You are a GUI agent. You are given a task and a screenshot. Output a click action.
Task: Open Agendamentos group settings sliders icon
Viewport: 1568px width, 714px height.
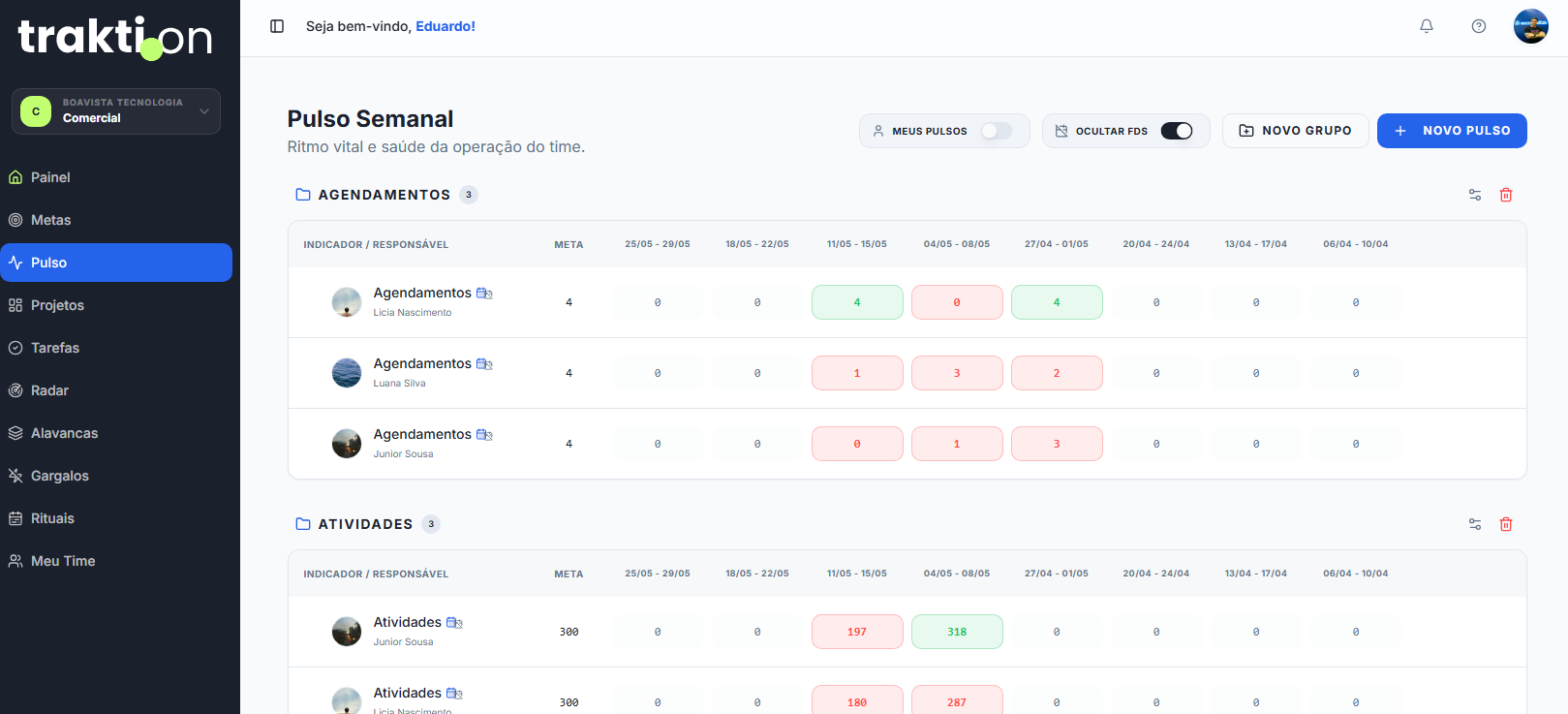click(x=1475, y=195)
